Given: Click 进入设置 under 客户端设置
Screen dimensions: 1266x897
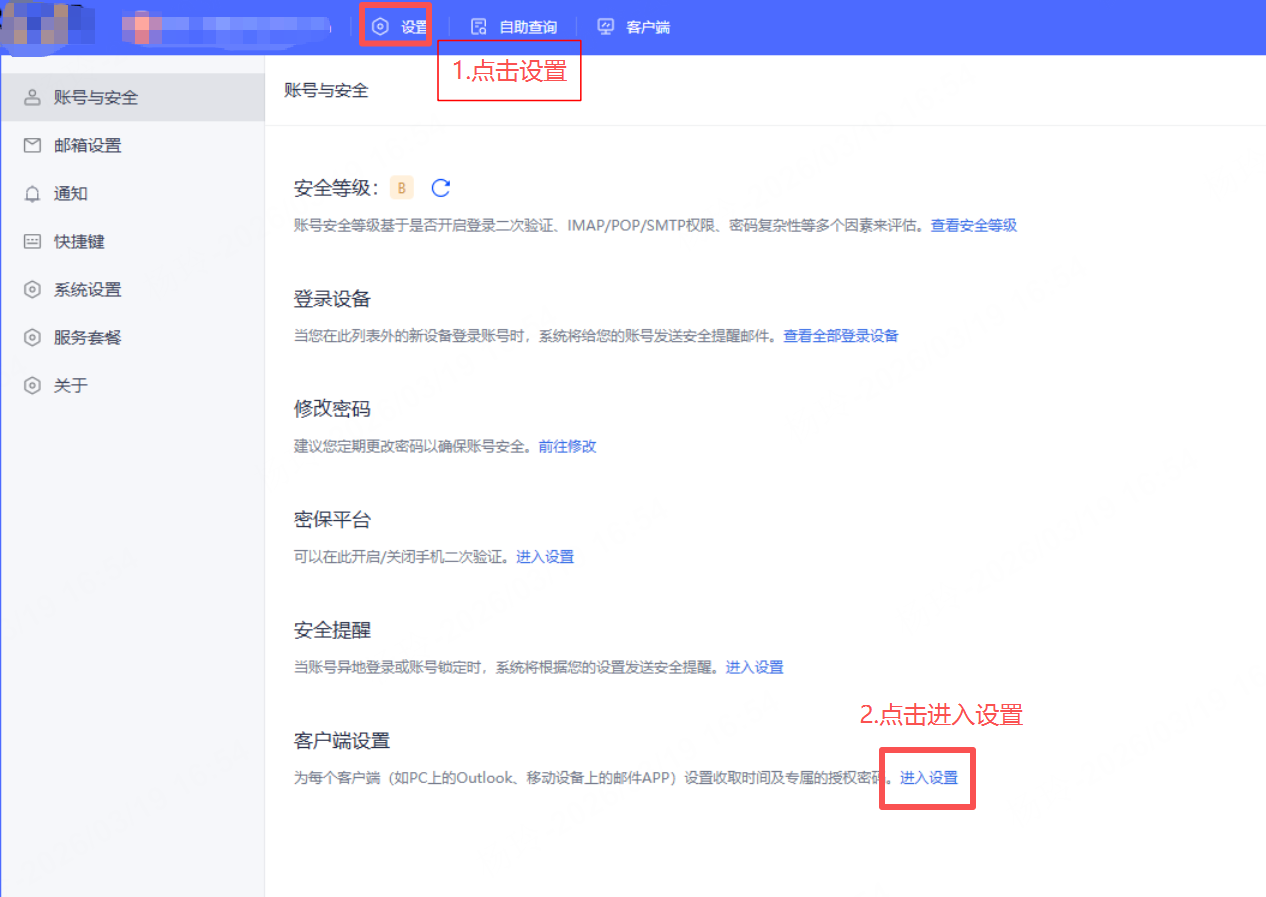Looking at the screenshot, I should [929, 777].
